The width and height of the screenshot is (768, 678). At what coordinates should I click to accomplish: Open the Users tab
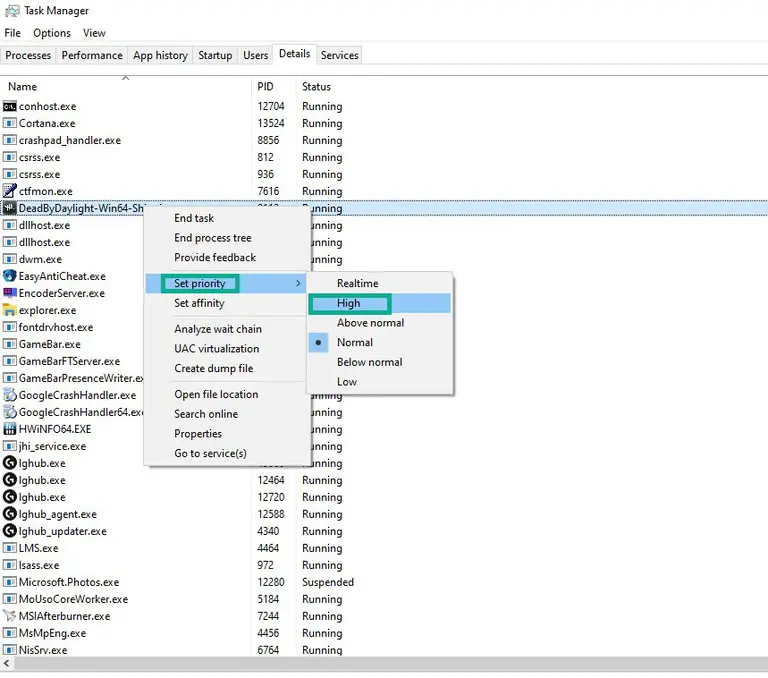tap(256, 55)
